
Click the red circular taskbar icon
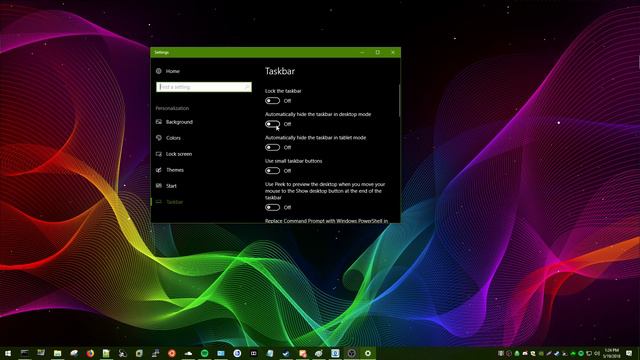pyautogui.click(x=172, y=353)
